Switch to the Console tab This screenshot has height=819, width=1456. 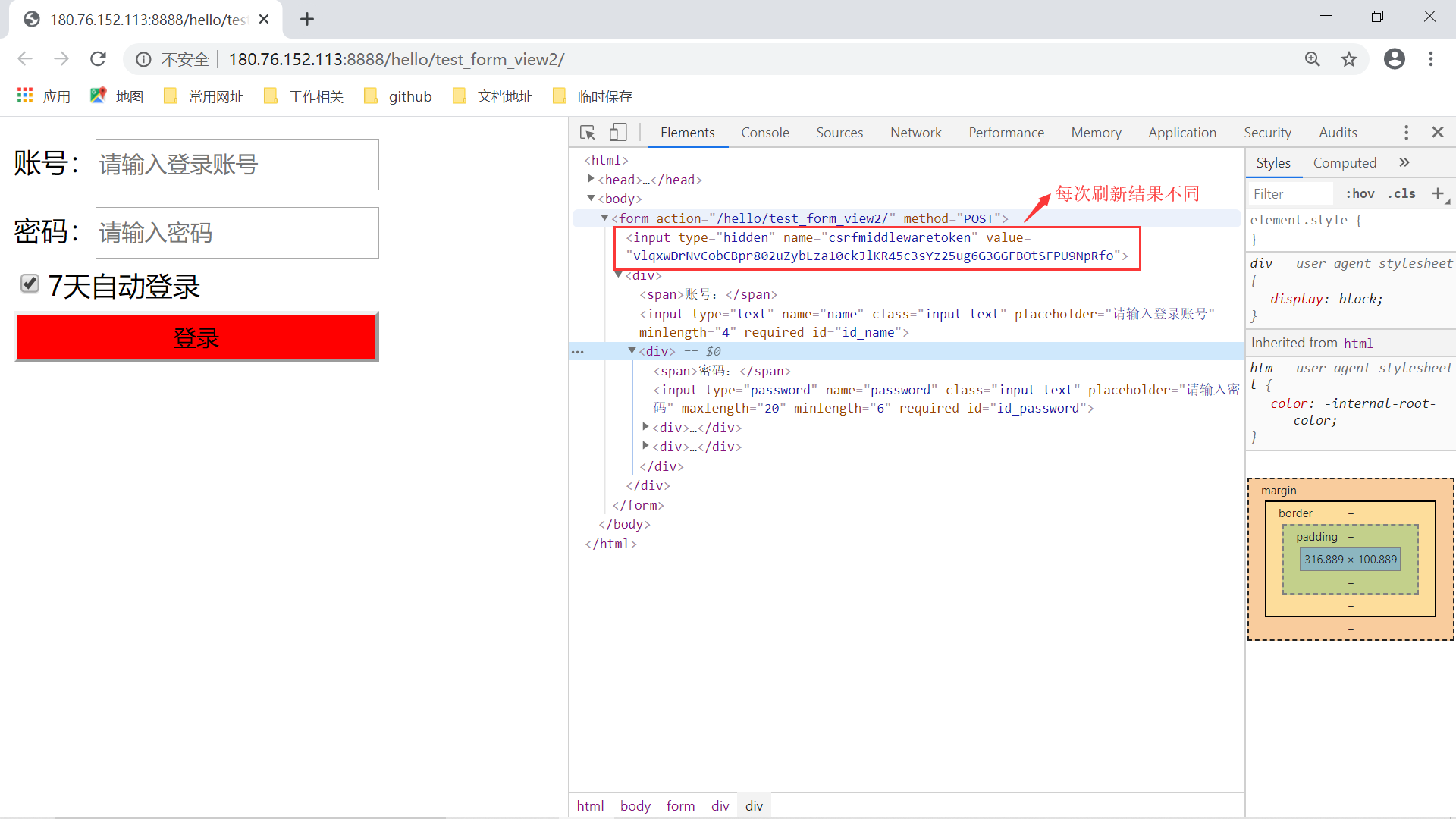pyautogui.click(x=765, y=133)
